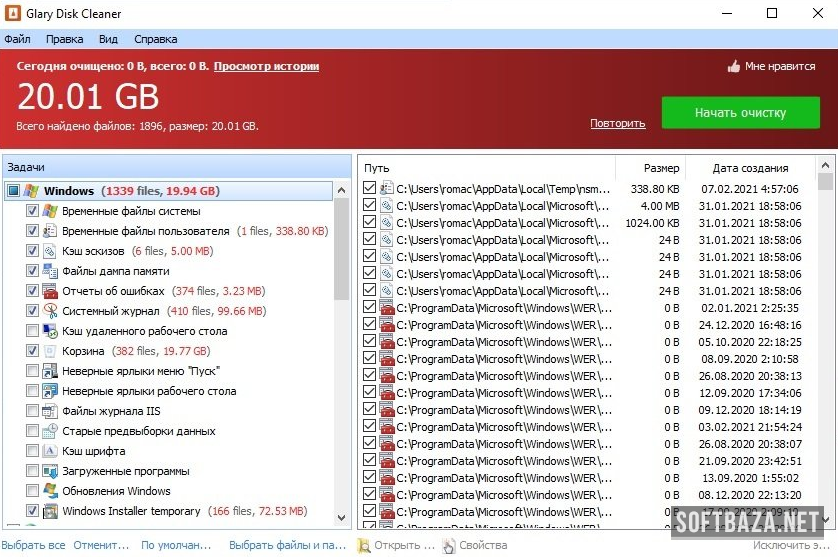Enable the Кэш удаленного рабочего стола checkbox
838x557 pixels.
pos(33,331)
